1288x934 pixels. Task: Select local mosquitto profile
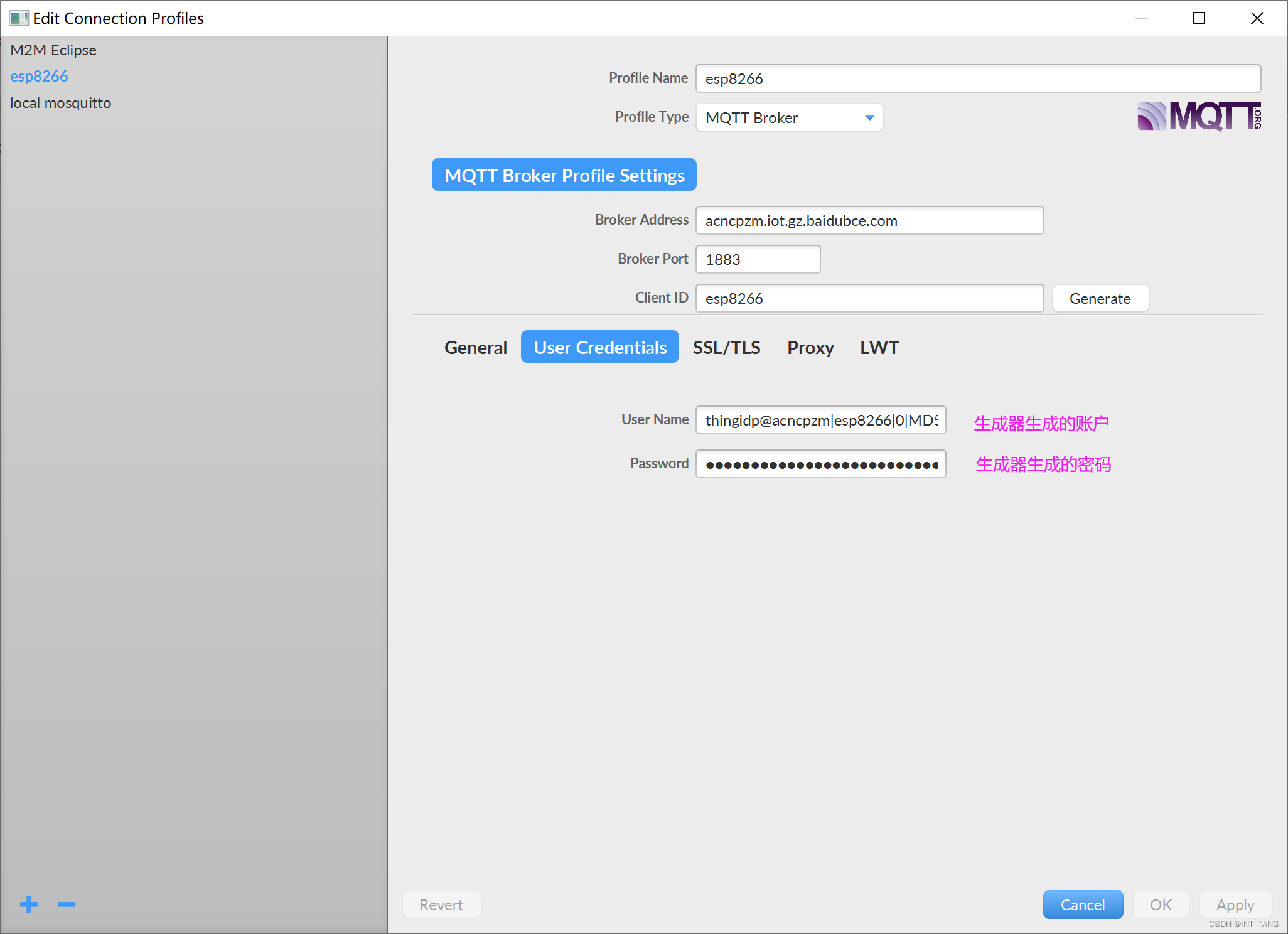193,103
